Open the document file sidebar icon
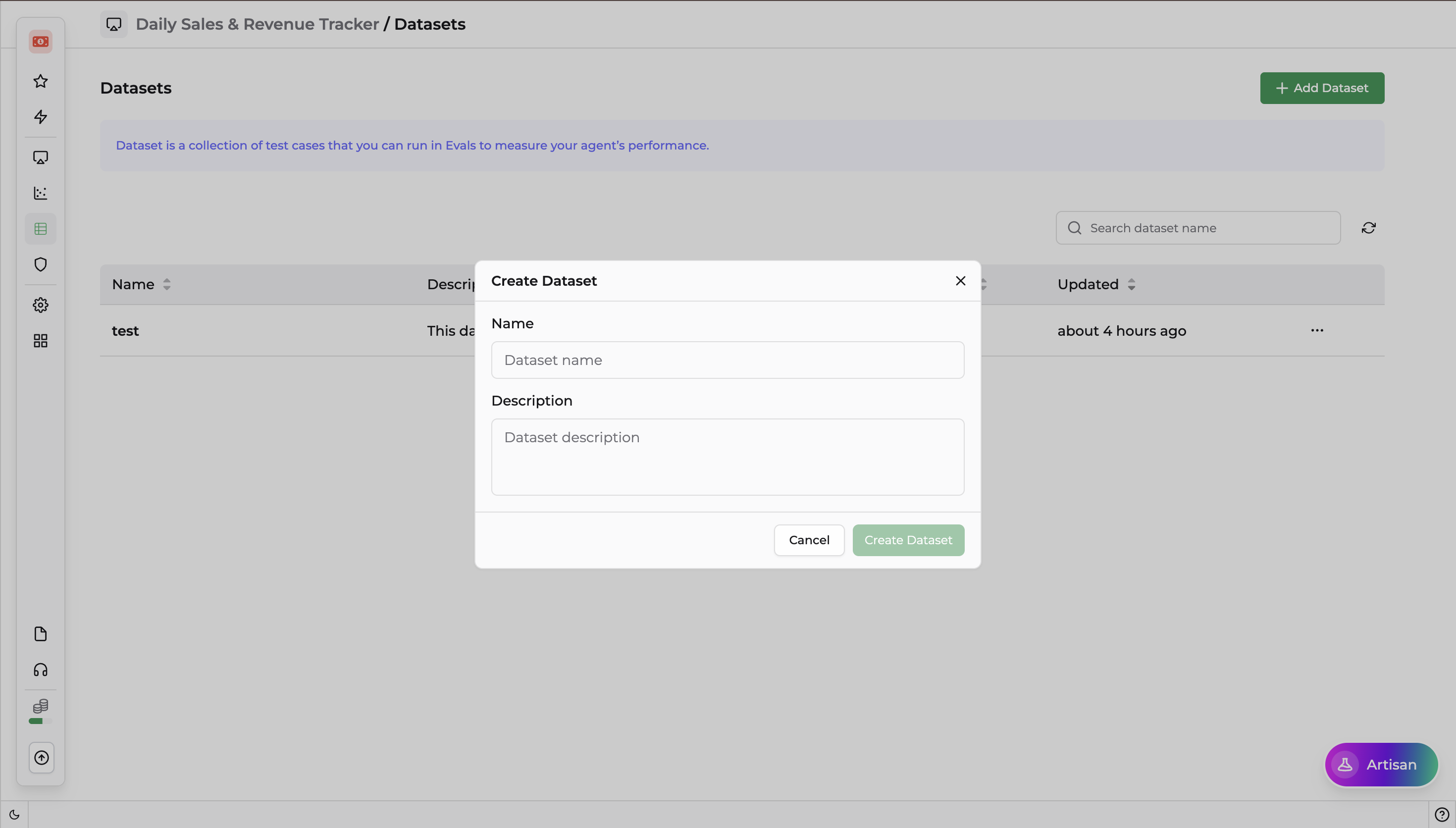Image resolution: width=1456 pixels, height=828 pixels. point(41,634)
